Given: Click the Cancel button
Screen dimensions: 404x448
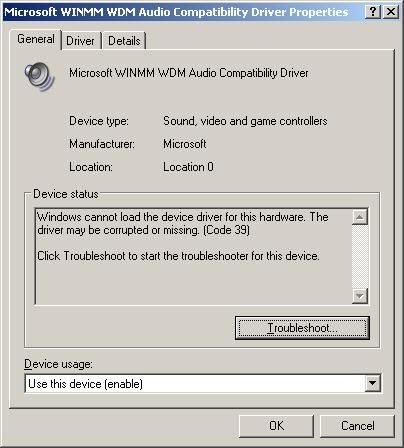Looking at the screenshot, I should click(358, 426).
